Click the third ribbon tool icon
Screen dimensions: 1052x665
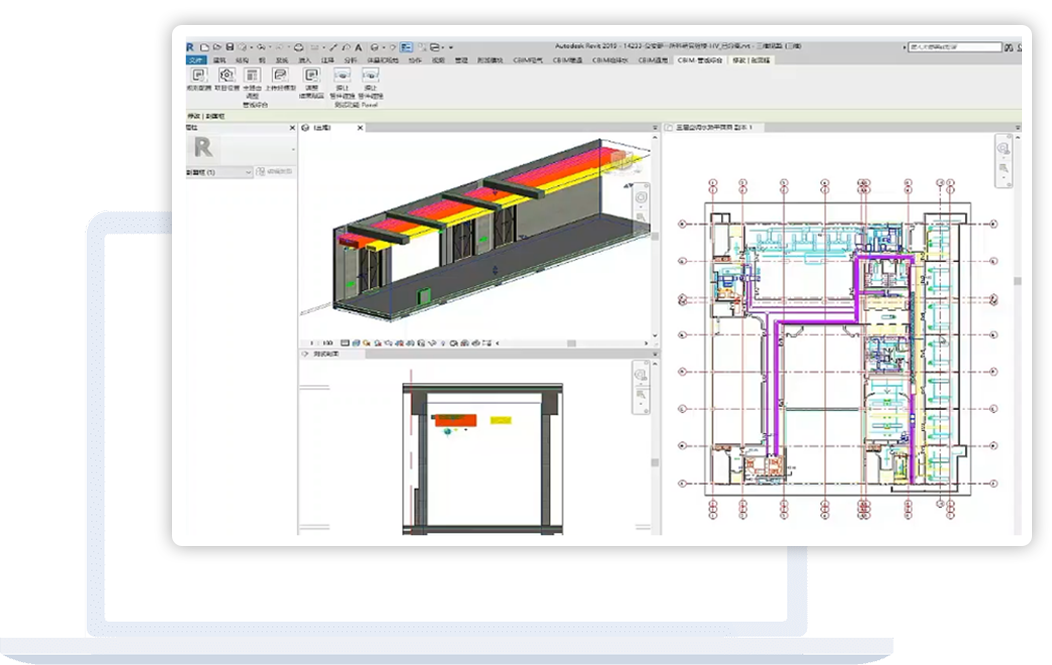(x=252, y=75)
